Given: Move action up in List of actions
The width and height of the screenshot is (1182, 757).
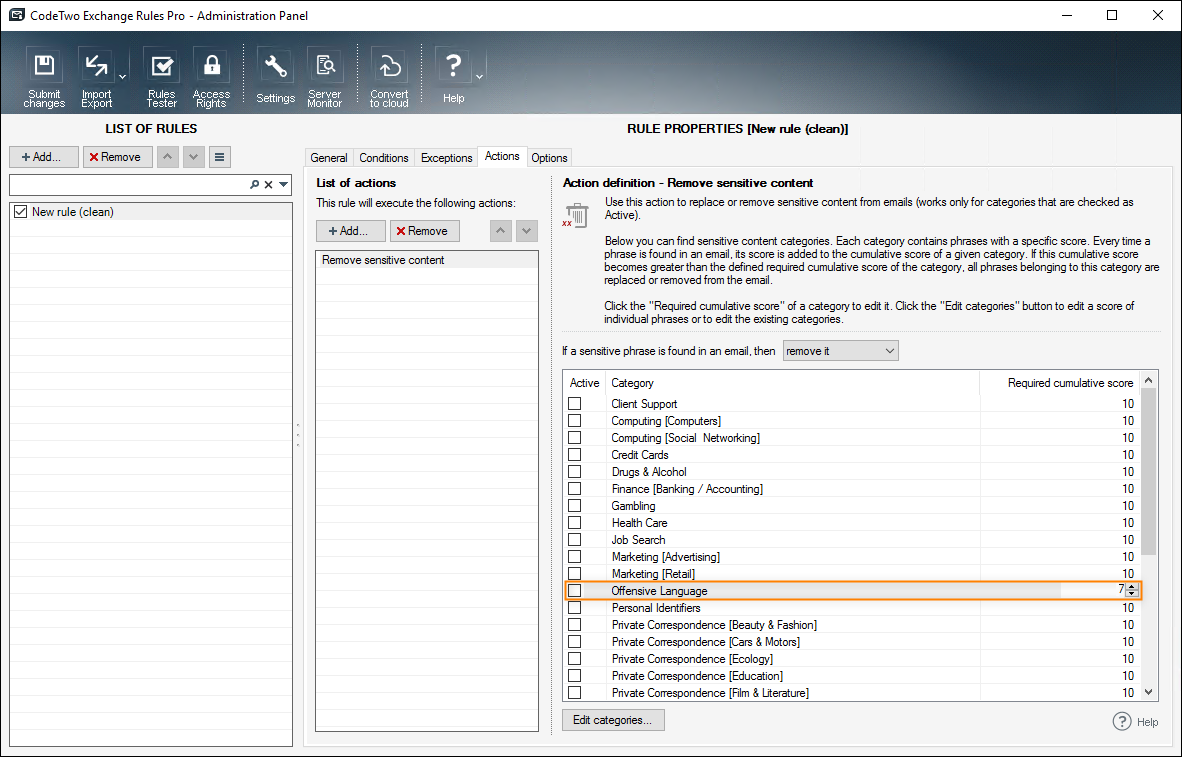Looking at the screenshot, I should [x=501, y=231].
